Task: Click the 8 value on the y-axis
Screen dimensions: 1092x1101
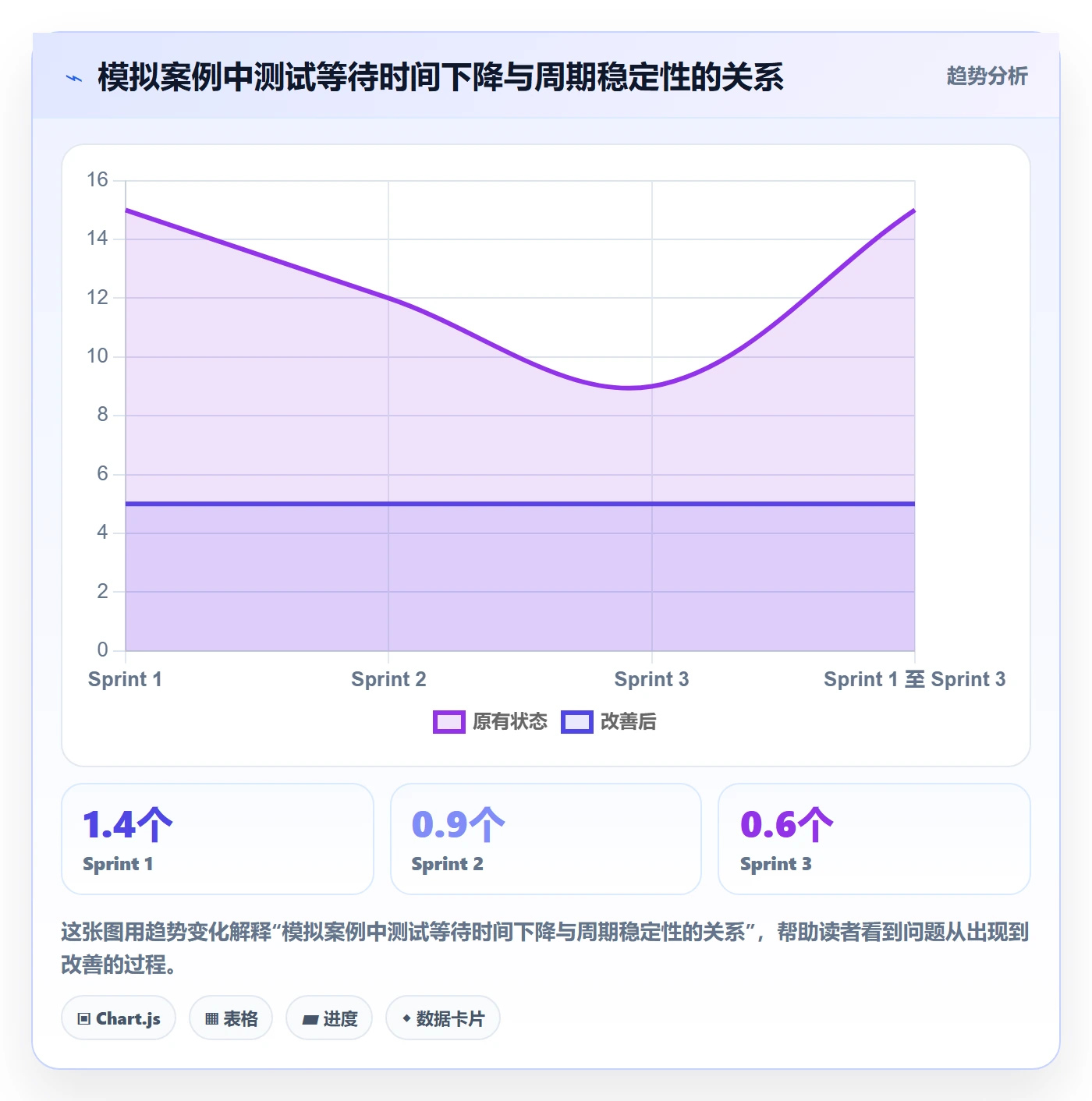Action: click(102, 415)
